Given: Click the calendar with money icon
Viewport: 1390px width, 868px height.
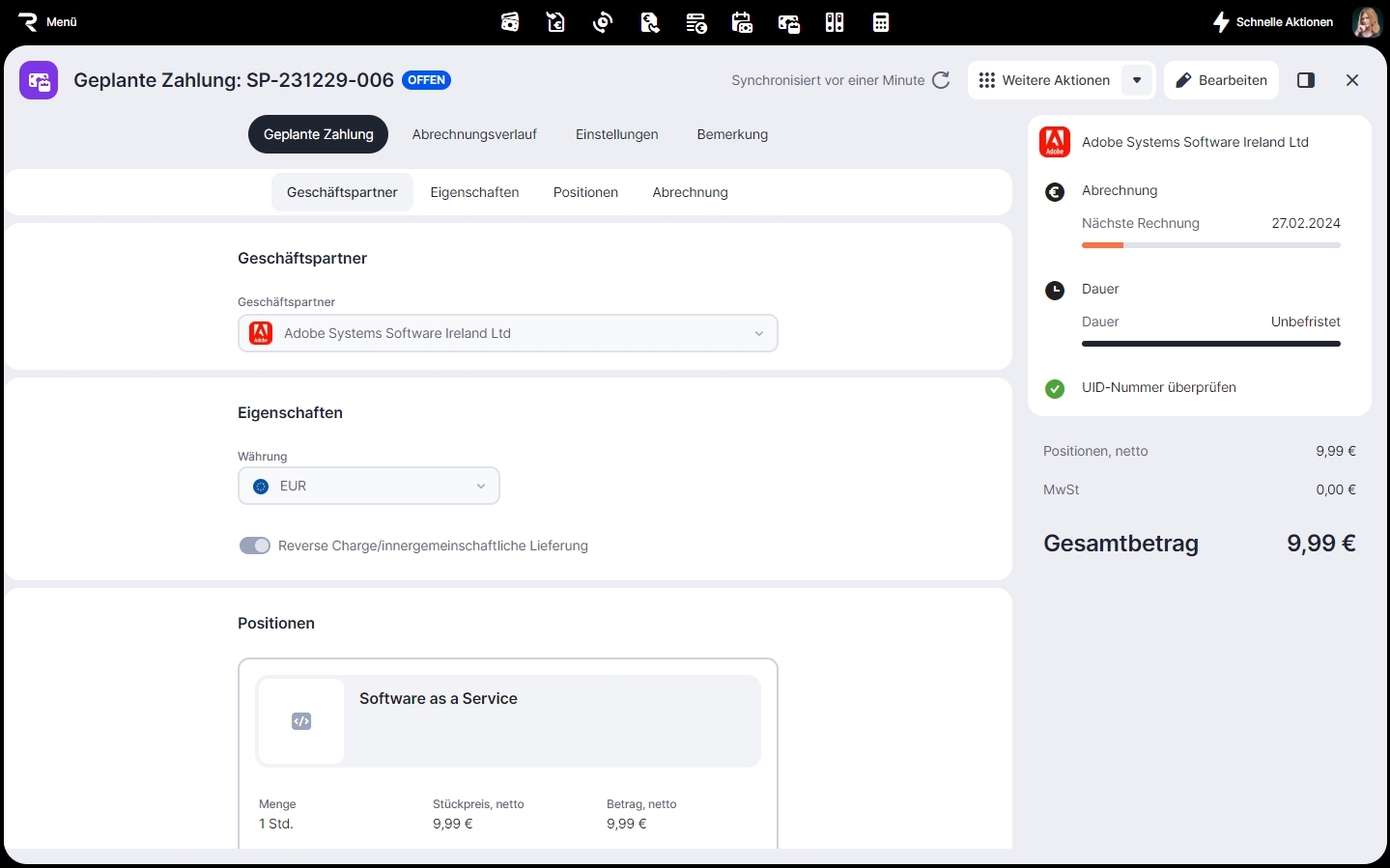Looking at the screenshot, I should pos(742,22).
